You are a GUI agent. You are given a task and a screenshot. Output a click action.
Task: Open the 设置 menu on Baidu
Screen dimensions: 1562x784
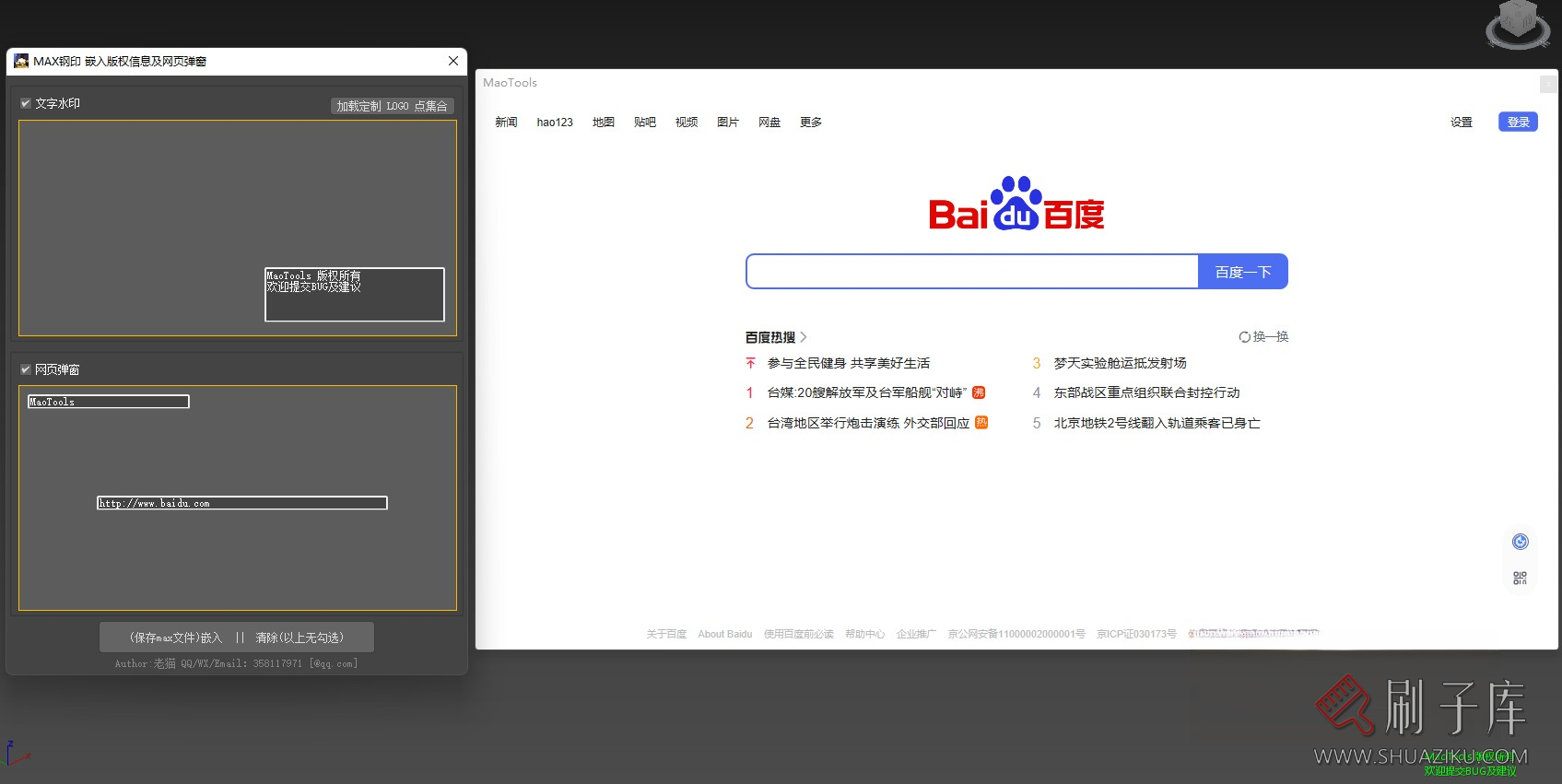point(1461,122)
